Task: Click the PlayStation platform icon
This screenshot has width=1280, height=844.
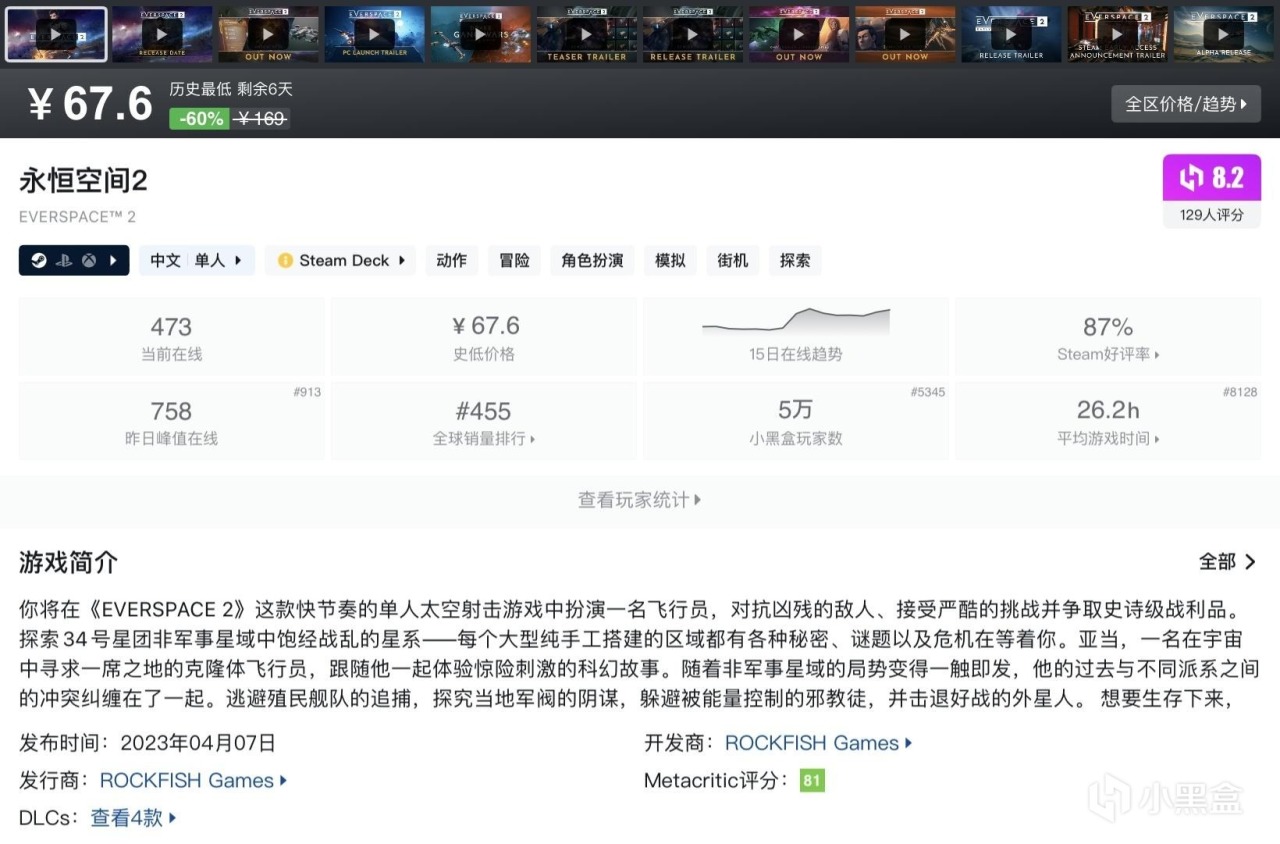Action: coord(63,261)
